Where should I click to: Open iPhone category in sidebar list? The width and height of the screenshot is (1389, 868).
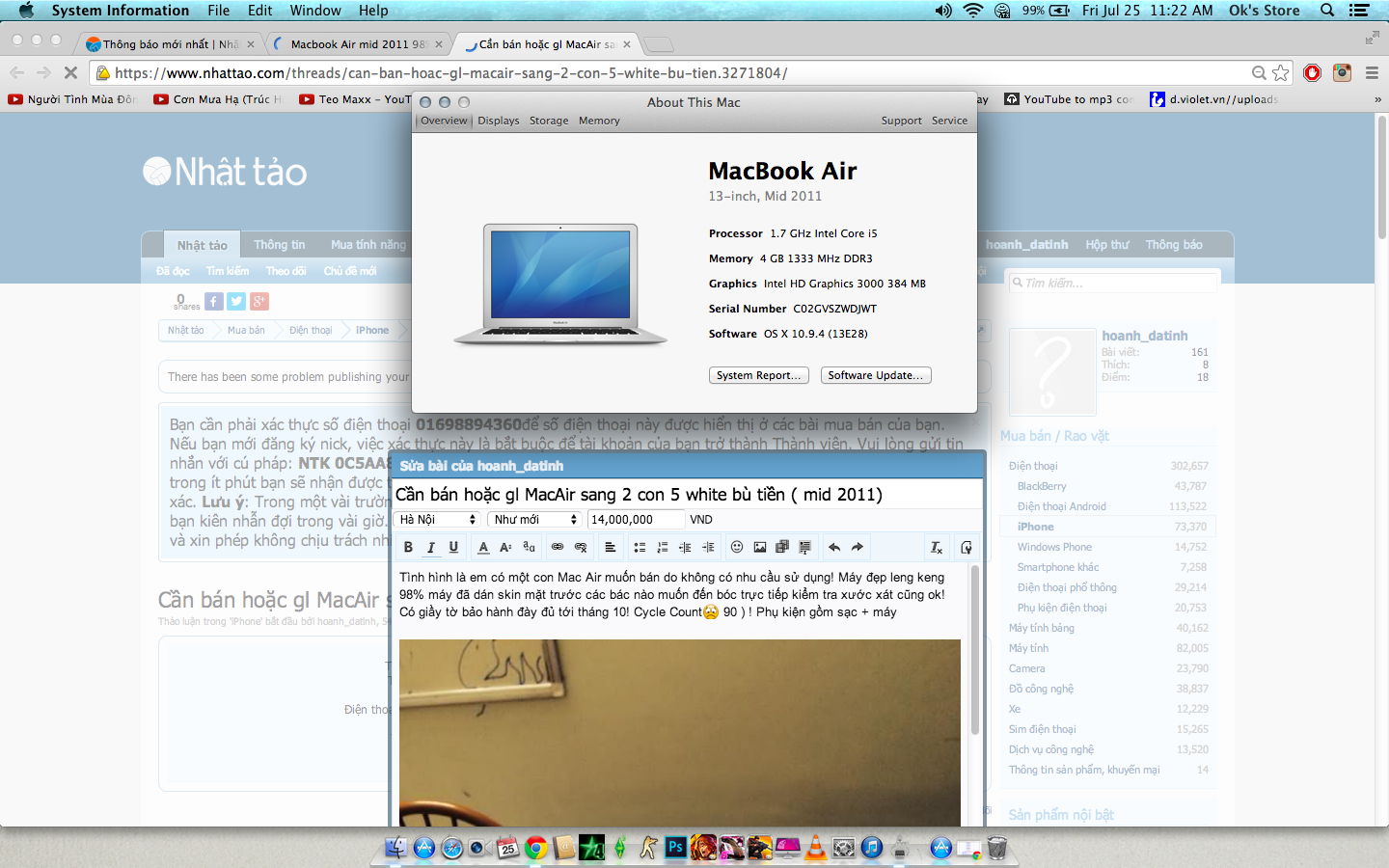1035,527
